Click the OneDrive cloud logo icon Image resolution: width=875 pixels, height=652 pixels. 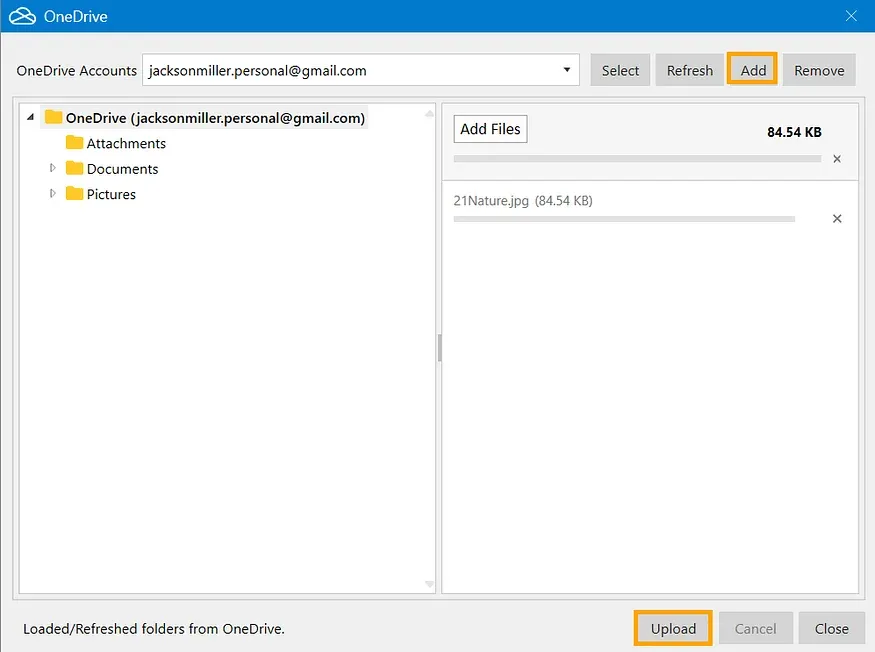coord(22,16)
